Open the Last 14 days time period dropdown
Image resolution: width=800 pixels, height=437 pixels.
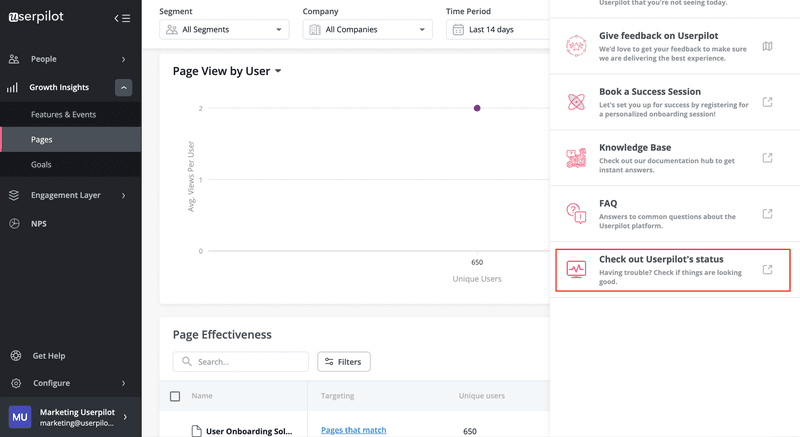(497, 30)
